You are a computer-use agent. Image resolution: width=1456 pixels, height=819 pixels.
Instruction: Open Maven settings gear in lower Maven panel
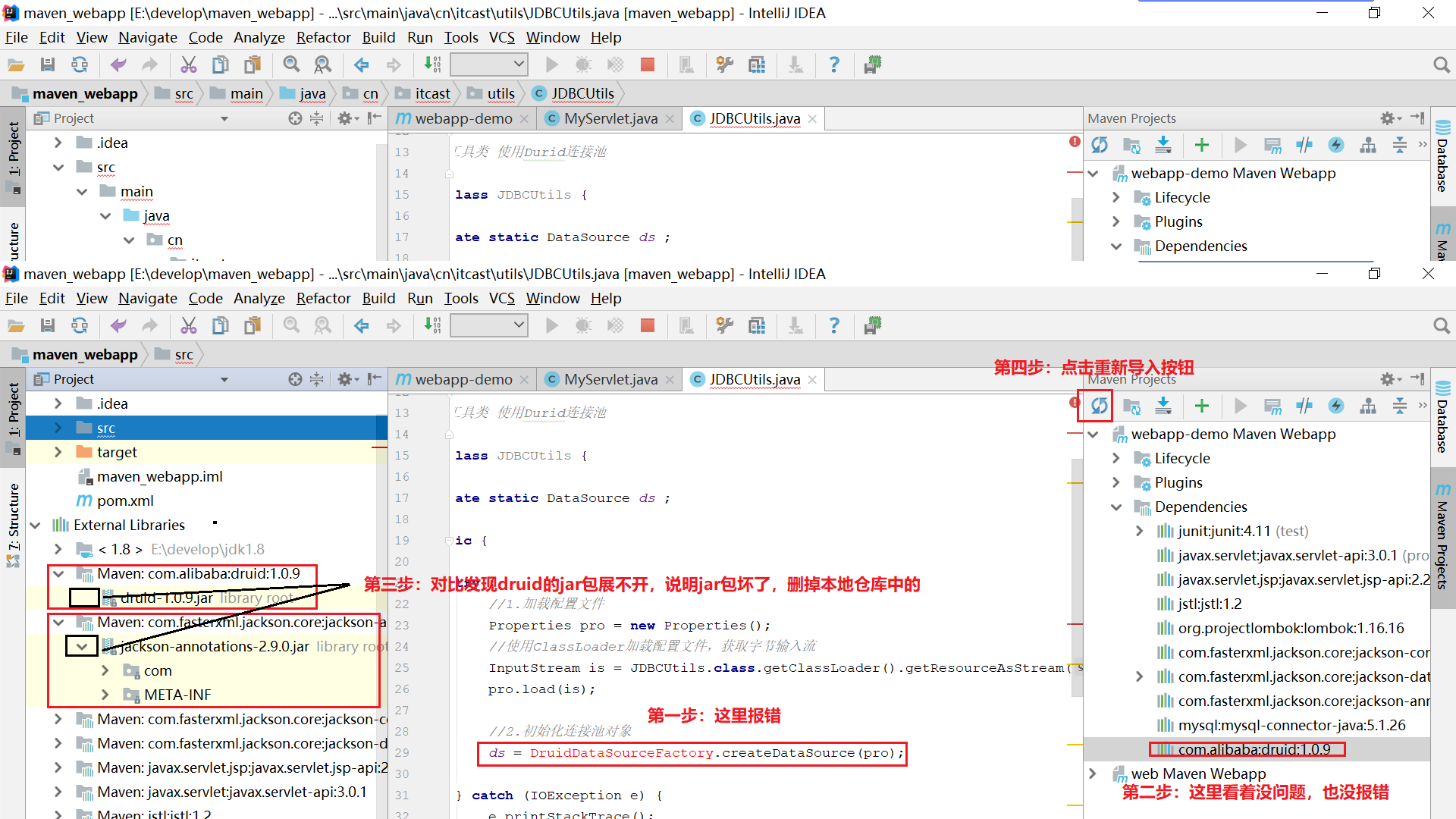[1389, 379]
